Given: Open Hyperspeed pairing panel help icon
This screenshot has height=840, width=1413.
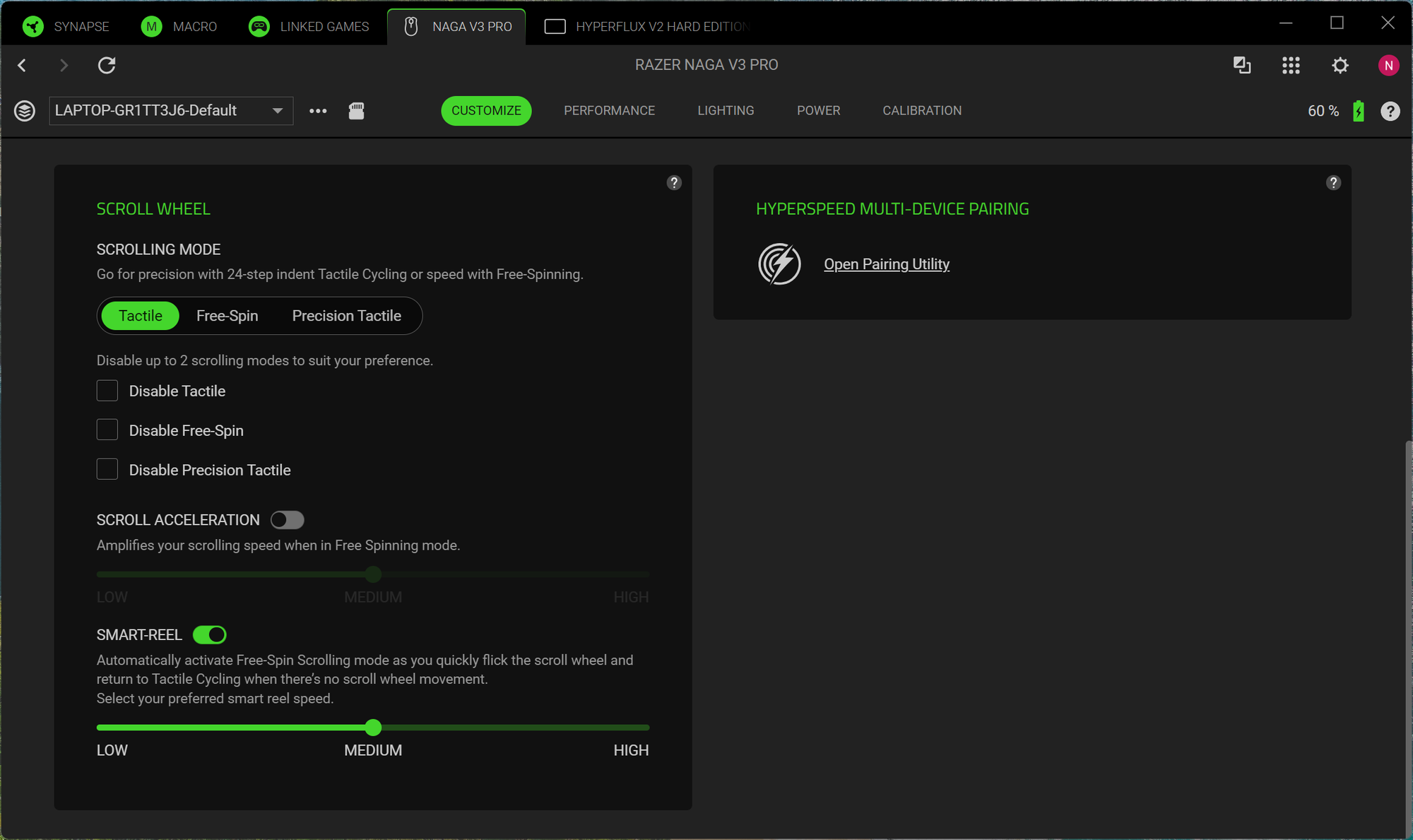Looking at the screenshot, I should point(1333,183).
